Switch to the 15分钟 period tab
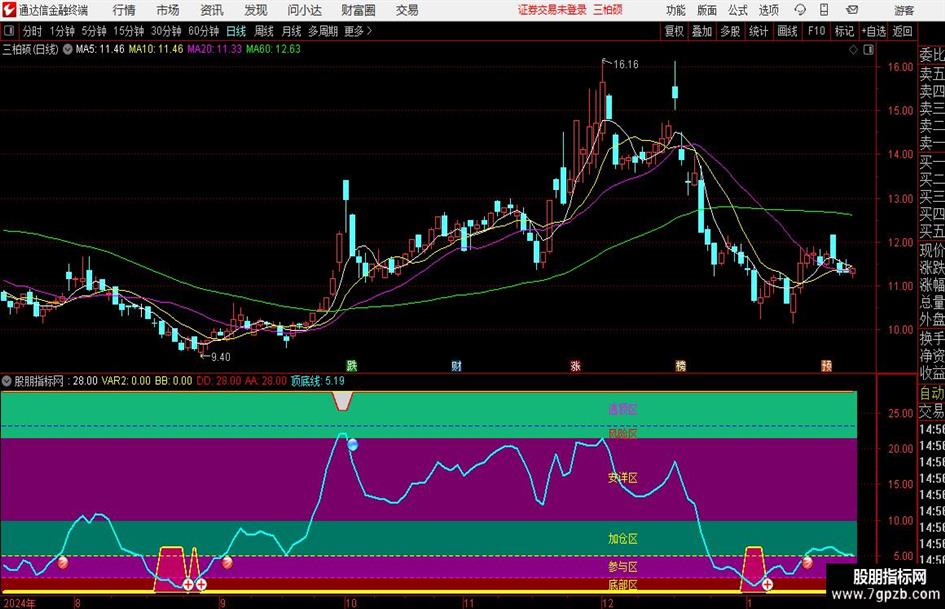 coord(129,31)
